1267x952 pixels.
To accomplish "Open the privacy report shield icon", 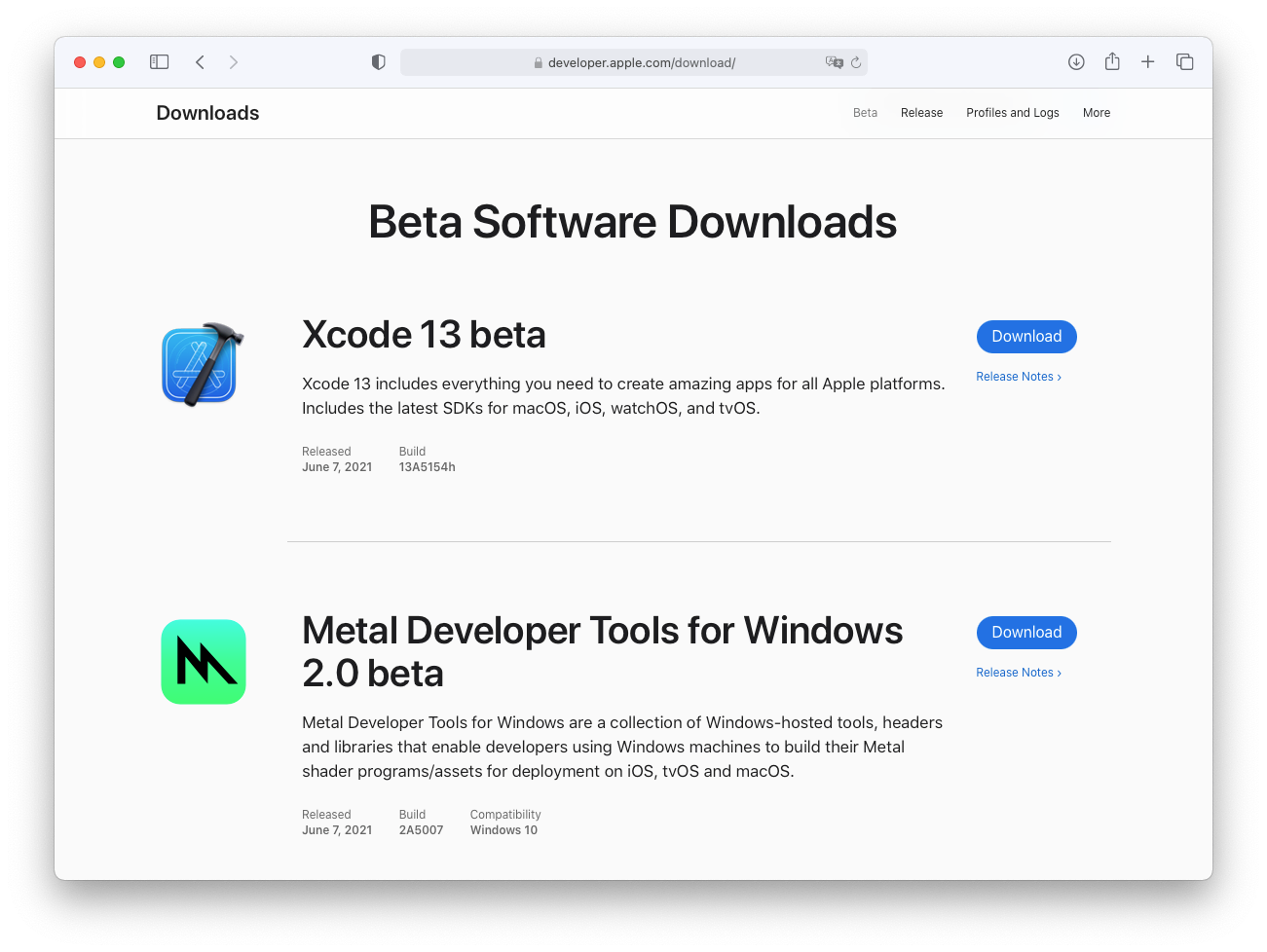I will click(x=379, y=62).
